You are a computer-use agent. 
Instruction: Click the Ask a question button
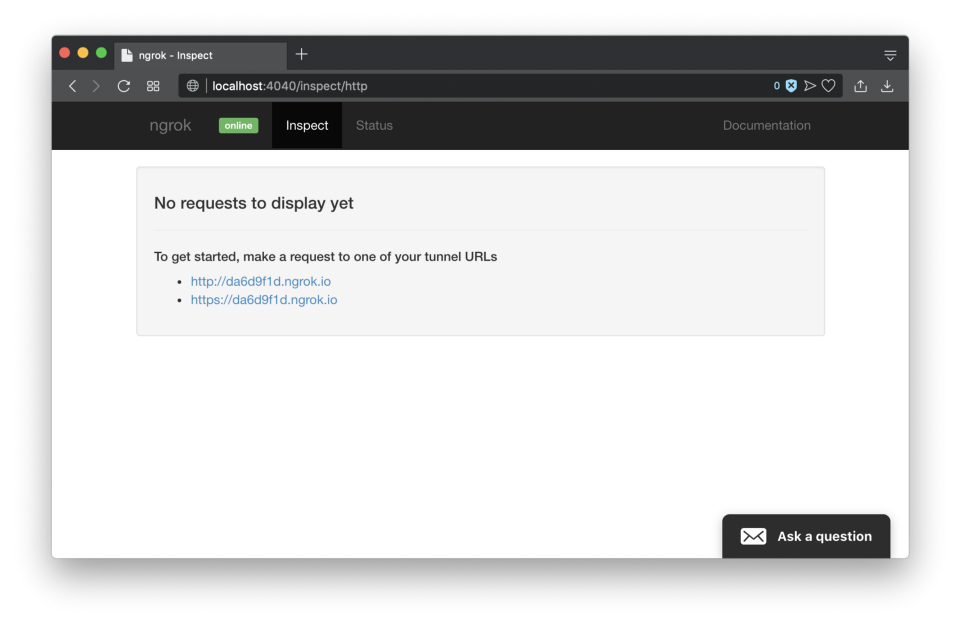point(806,536)
